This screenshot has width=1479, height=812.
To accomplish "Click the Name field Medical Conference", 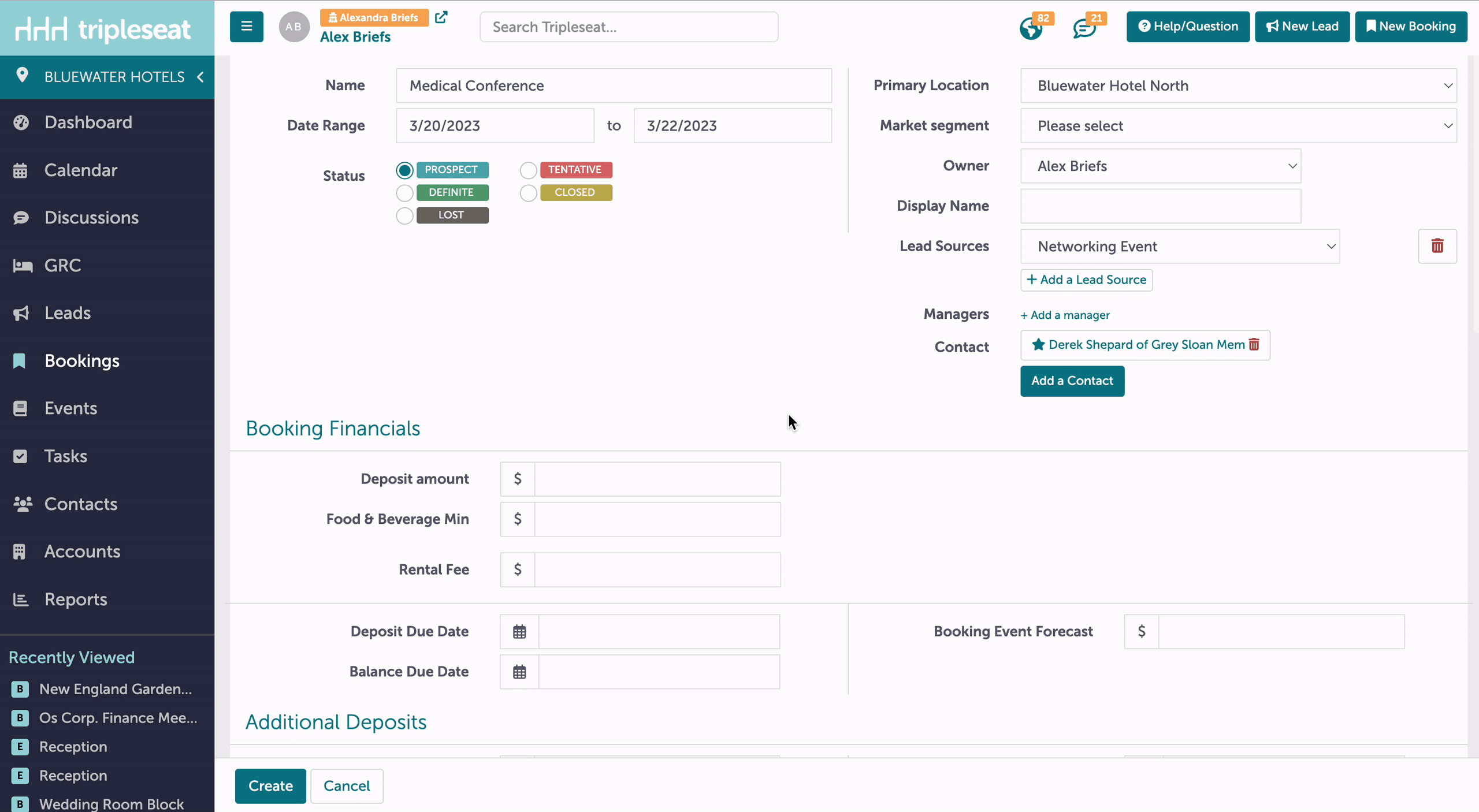I will pos(614,85).
